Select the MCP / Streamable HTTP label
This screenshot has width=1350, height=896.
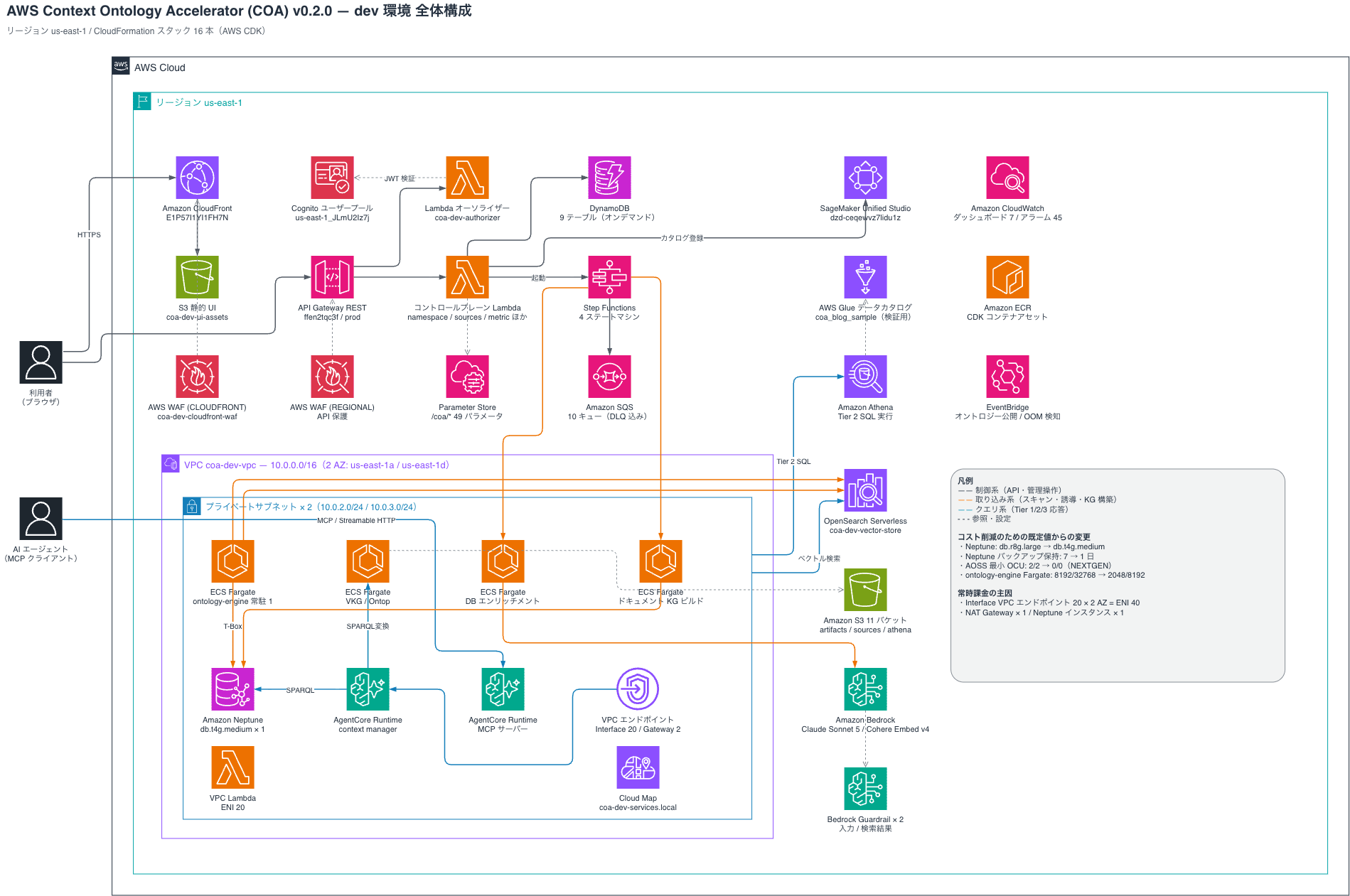[356, 520]
